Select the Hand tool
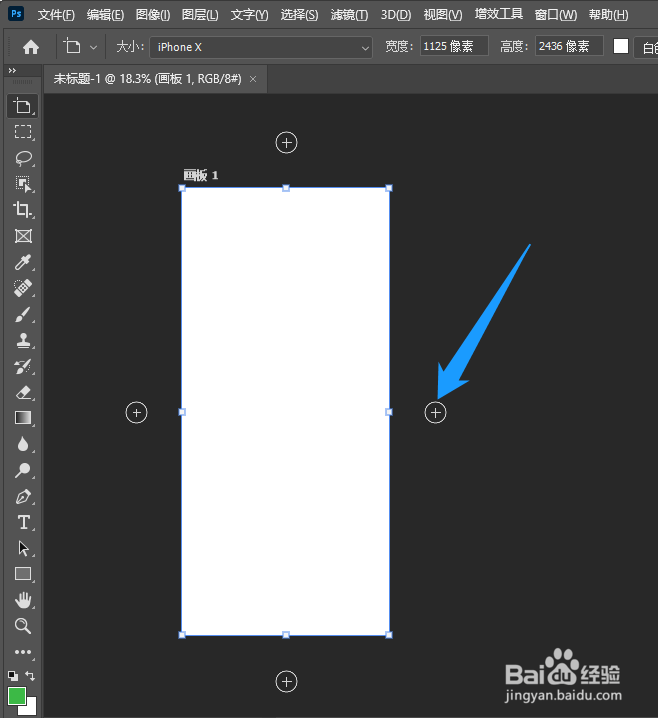Screen dimensions: 658x718 pyautogui.click(x=22, y=600)
